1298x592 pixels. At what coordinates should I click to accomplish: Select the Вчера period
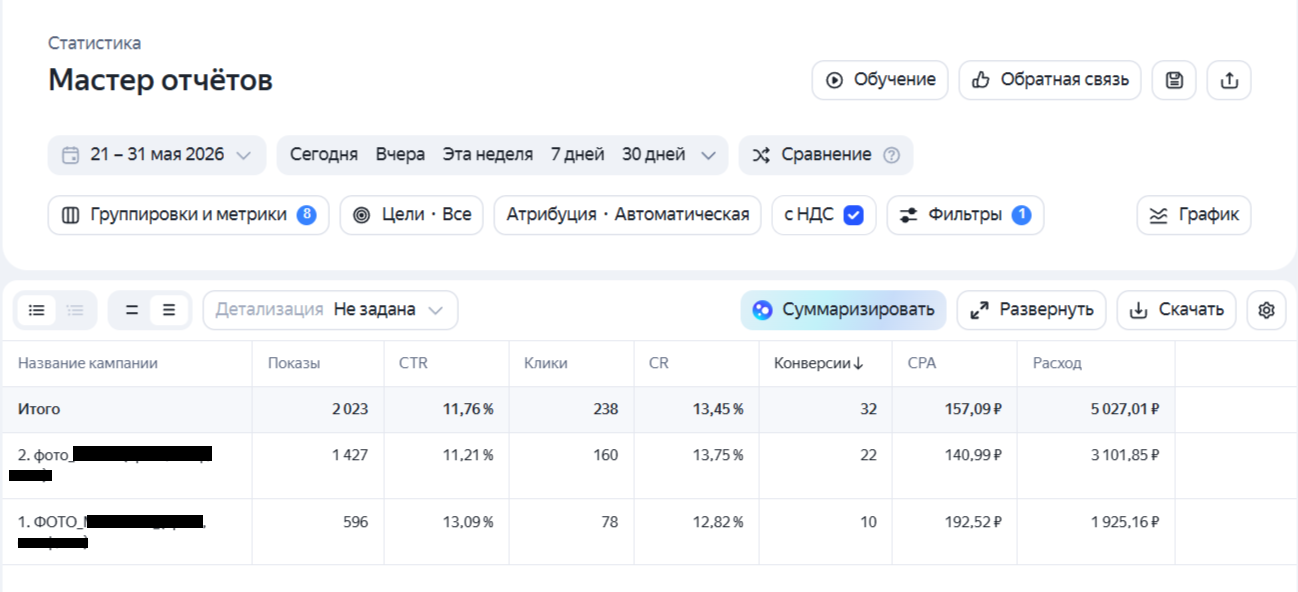[x=400, y=155]
